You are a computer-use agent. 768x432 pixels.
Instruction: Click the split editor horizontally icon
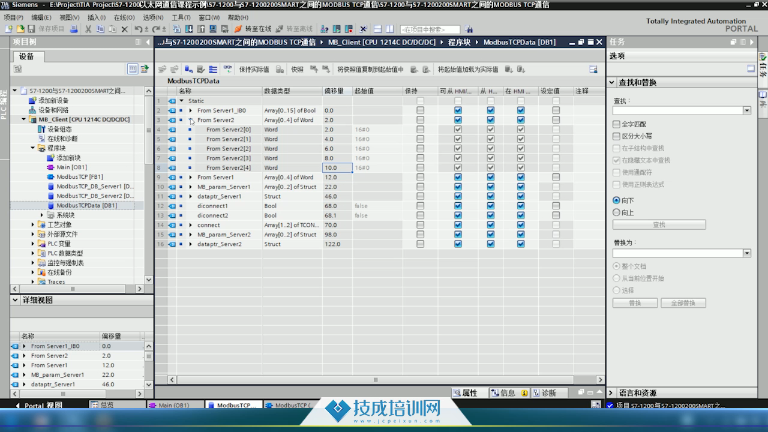[378, 29]
